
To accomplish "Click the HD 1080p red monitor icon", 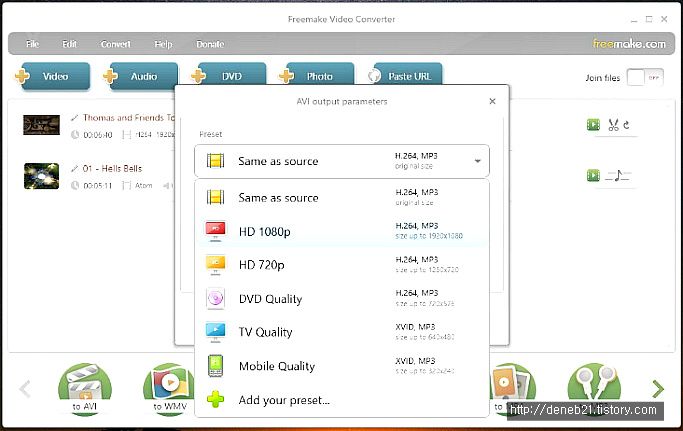I will coord(216,231).
